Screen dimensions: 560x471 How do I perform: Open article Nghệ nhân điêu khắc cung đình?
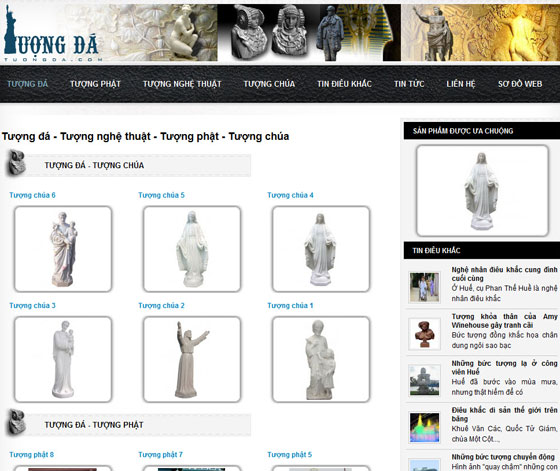pos(504,274)
